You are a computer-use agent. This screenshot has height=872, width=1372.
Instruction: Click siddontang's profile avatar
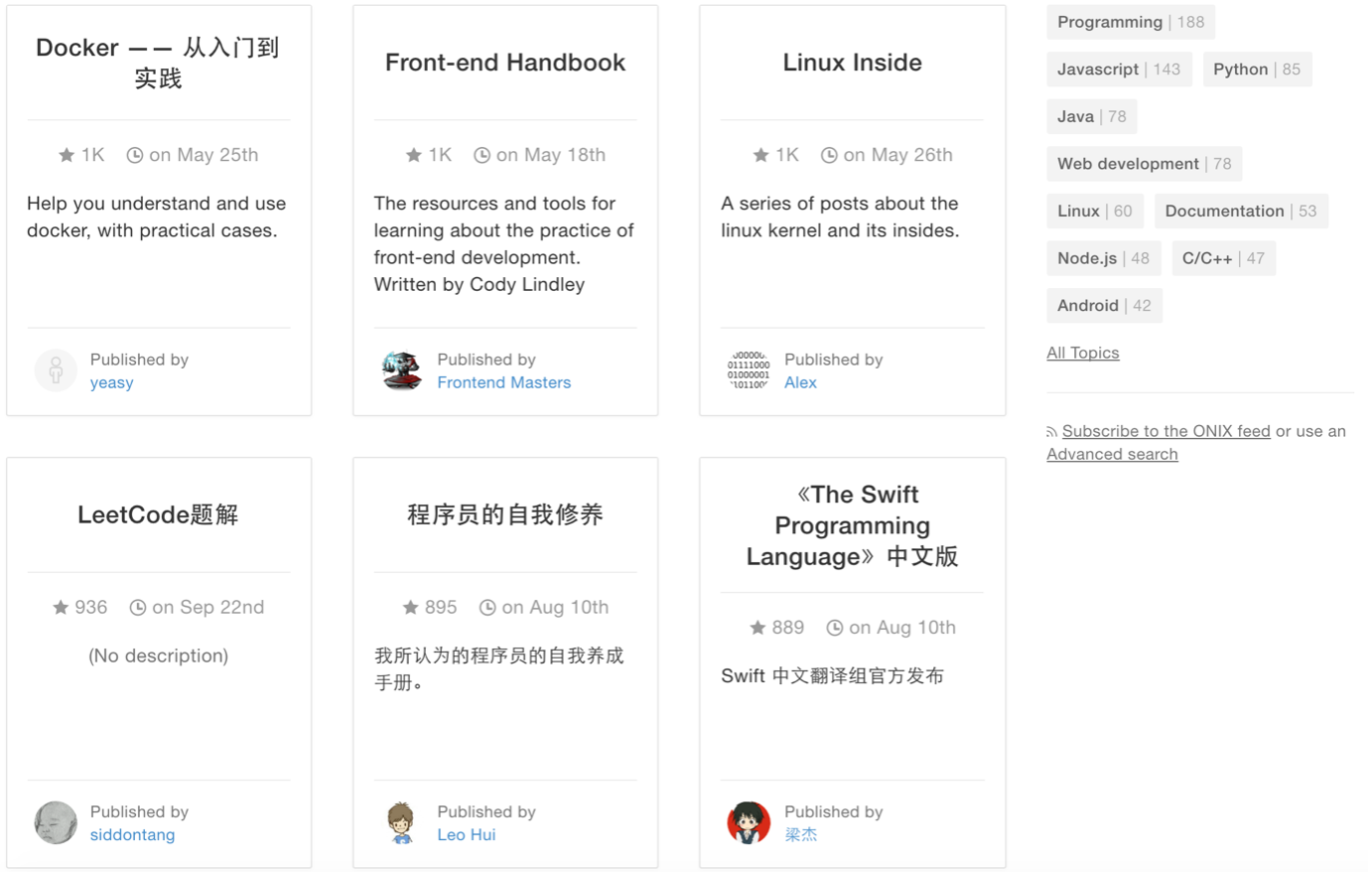pos(56,822)
